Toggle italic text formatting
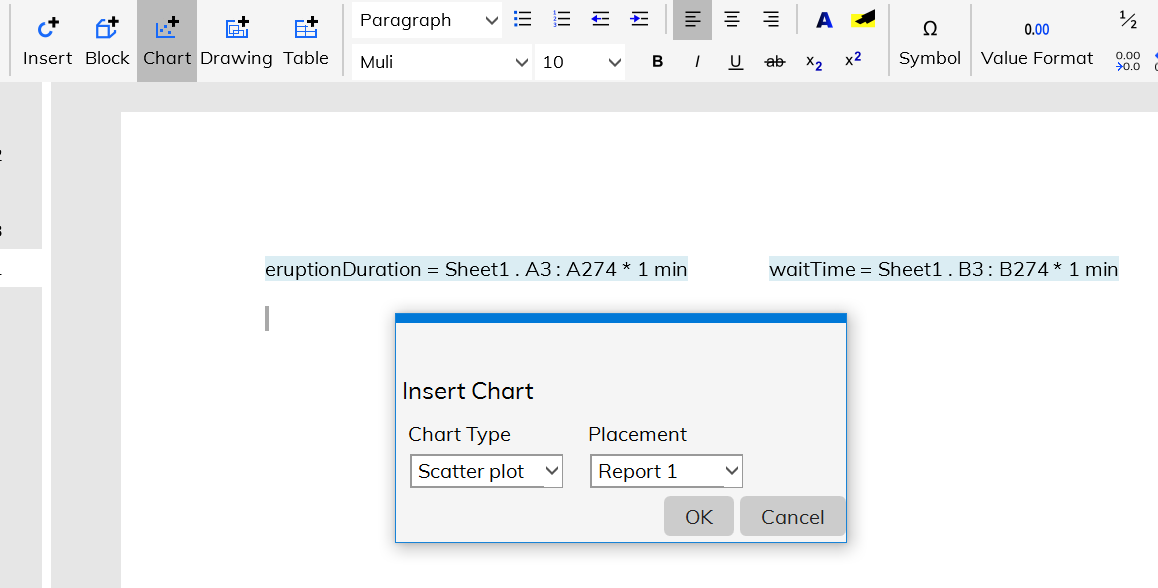1158x588 pixels. (697, 62)
